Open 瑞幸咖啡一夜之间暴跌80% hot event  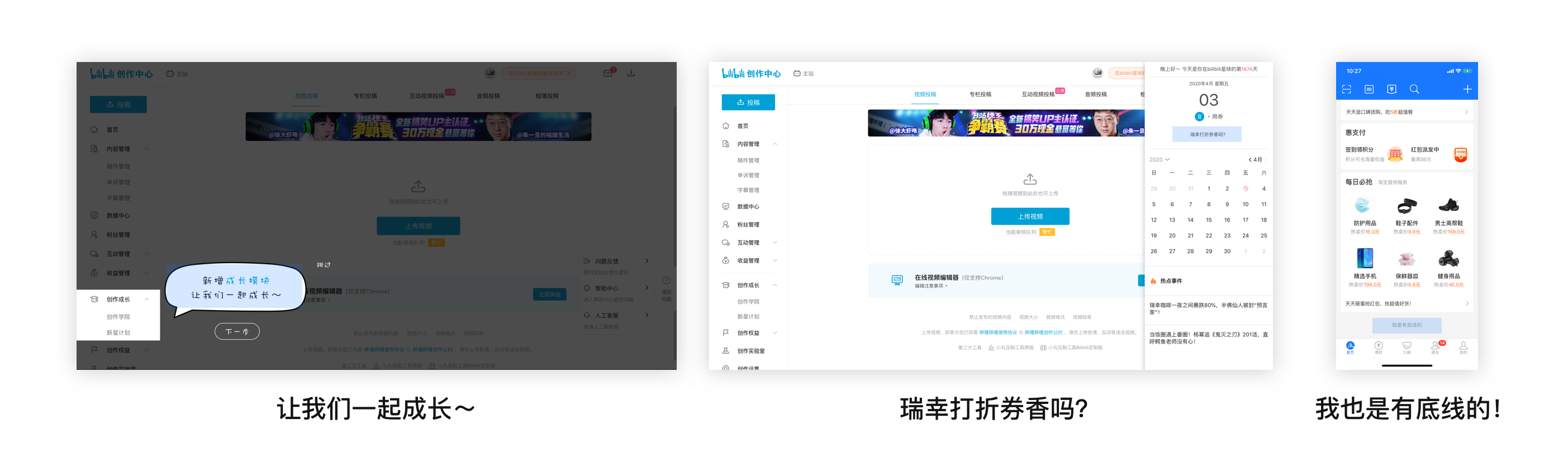[1208, 308]
